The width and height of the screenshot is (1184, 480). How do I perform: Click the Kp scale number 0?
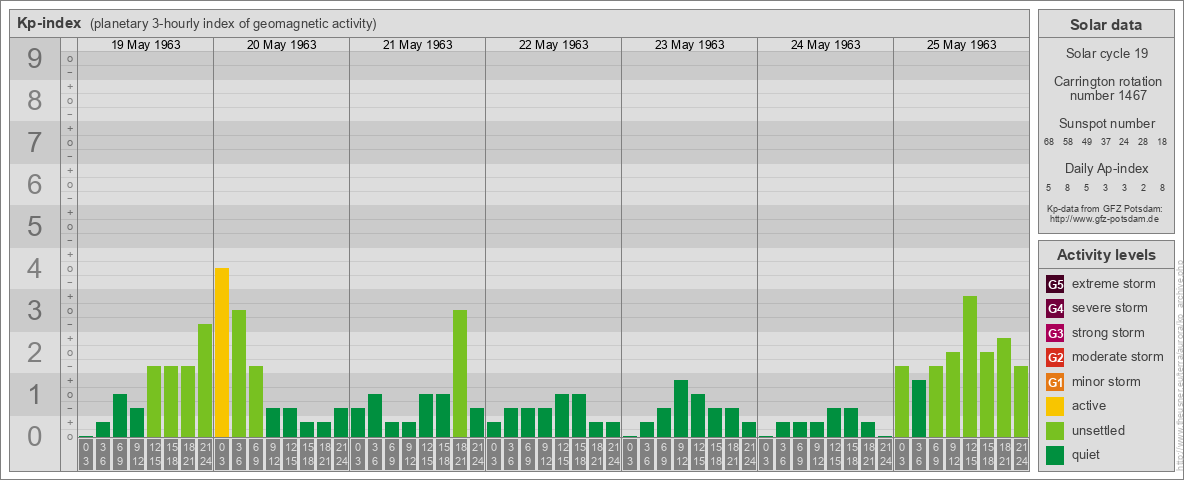[x=35, y=436]
